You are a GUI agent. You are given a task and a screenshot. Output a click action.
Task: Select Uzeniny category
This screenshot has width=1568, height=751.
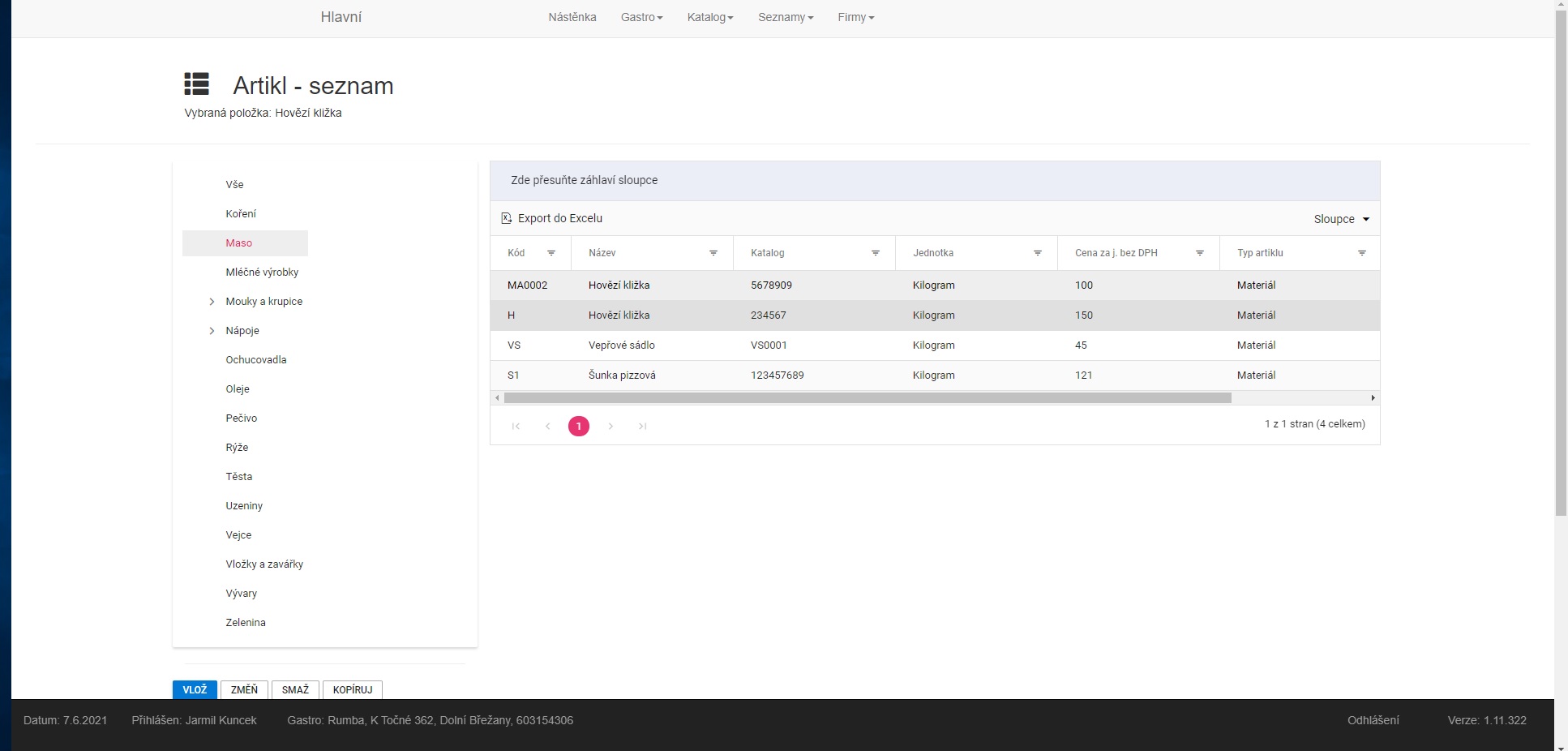245,506
